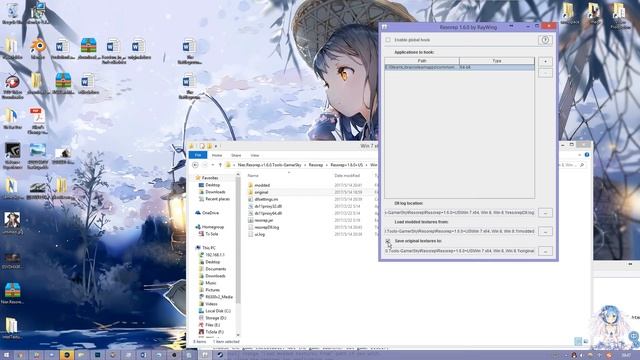Viewport: 640px width, 360px height.
Task: Open Favorites in navigation pane
Action: click(210, 178)
